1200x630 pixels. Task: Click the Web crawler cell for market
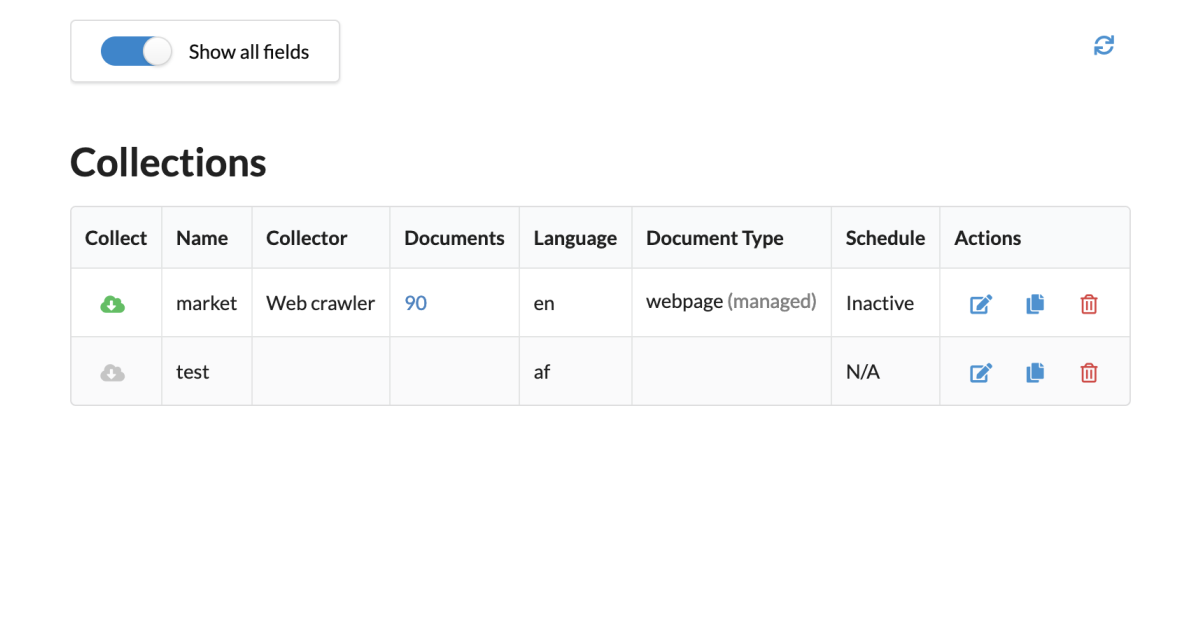(320, 303)
